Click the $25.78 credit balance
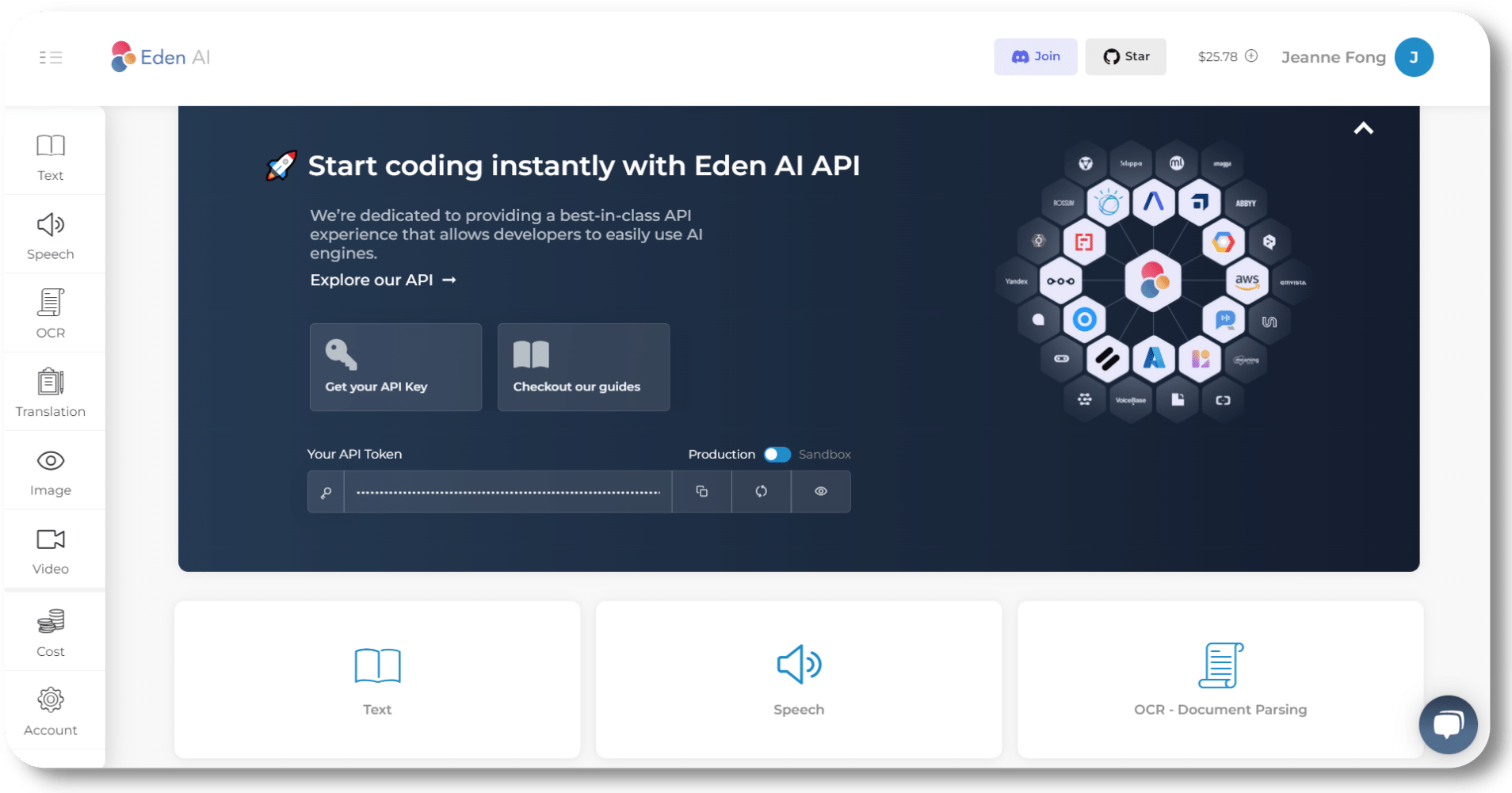This screenshot has width=1512, height=793. click(x=1217, y=57)
